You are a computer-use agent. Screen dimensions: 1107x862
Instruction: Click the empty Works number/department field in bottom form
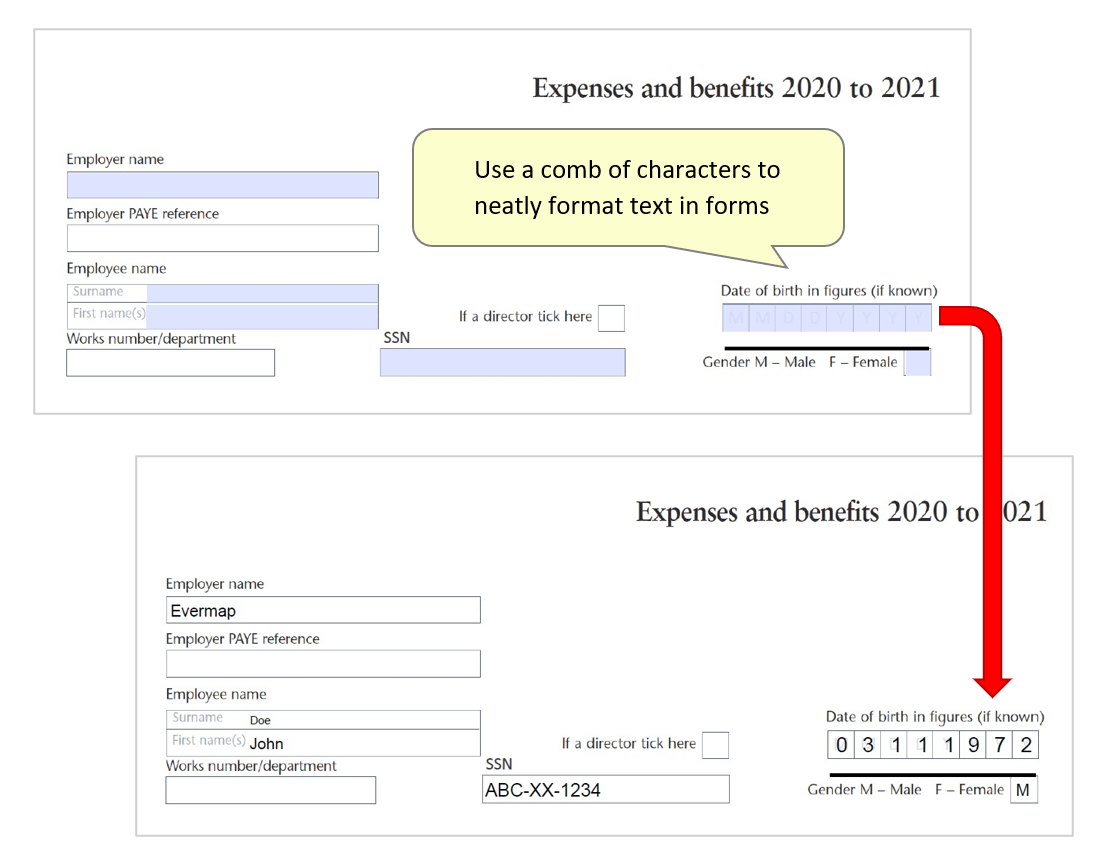coord(270,790)
